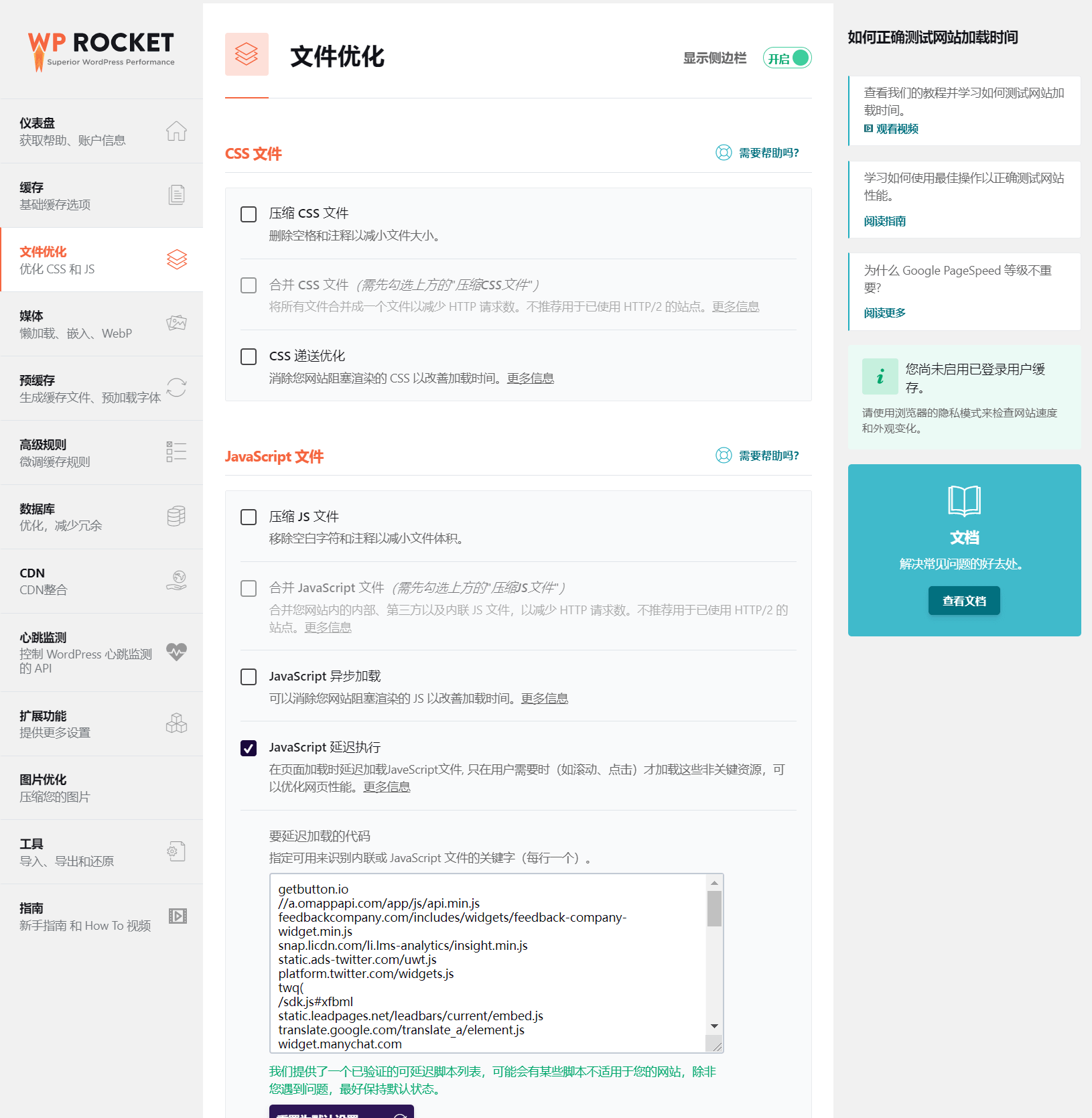Image resolution: width=1092 pixels, height=1118 pixels.
Task: Click the database cylinder icon
Action: click(176, 516)
